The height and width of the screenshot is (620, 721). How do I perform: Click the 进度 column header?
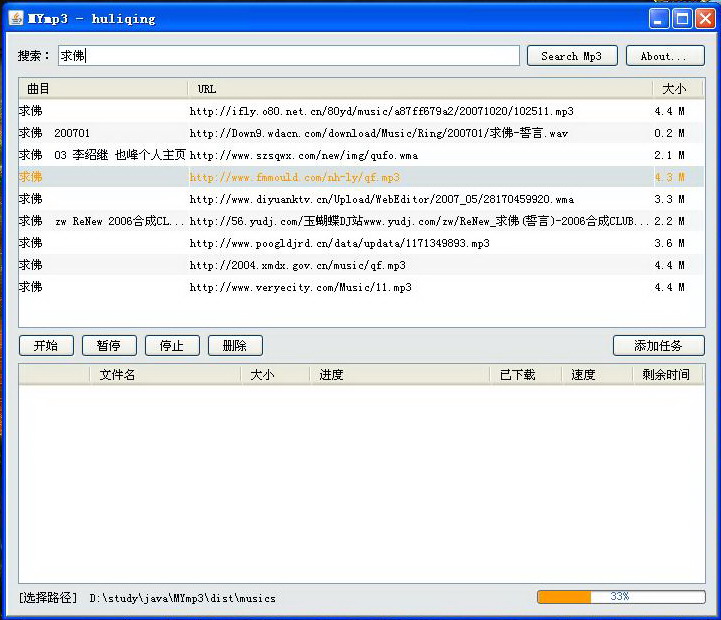point(400,375)
